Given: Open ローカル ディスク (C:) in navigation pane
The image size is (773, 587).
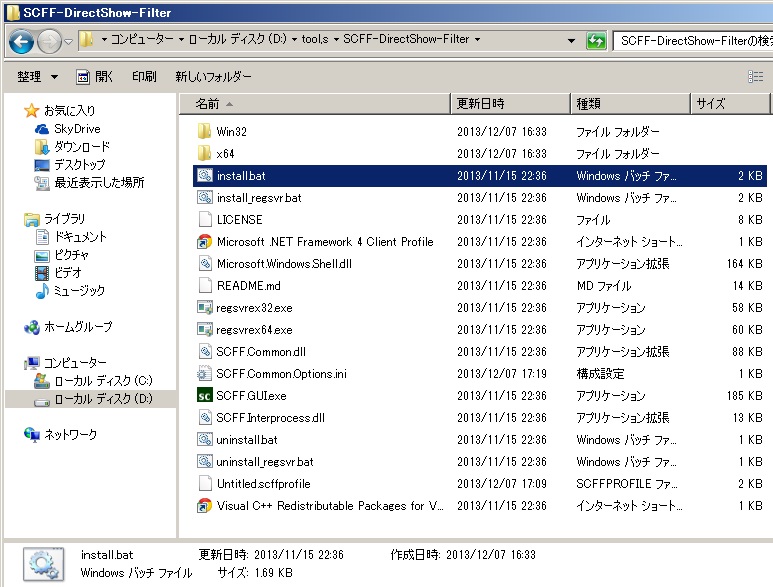Looking at the screenshot, I should click(x=103, y=380).
